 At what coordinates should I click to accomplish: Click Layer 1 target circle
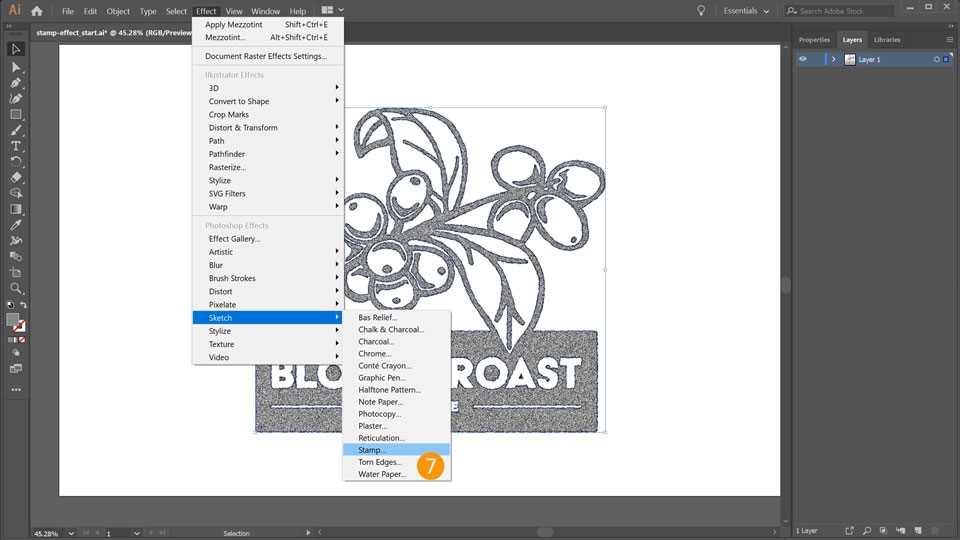coord(936,59)
